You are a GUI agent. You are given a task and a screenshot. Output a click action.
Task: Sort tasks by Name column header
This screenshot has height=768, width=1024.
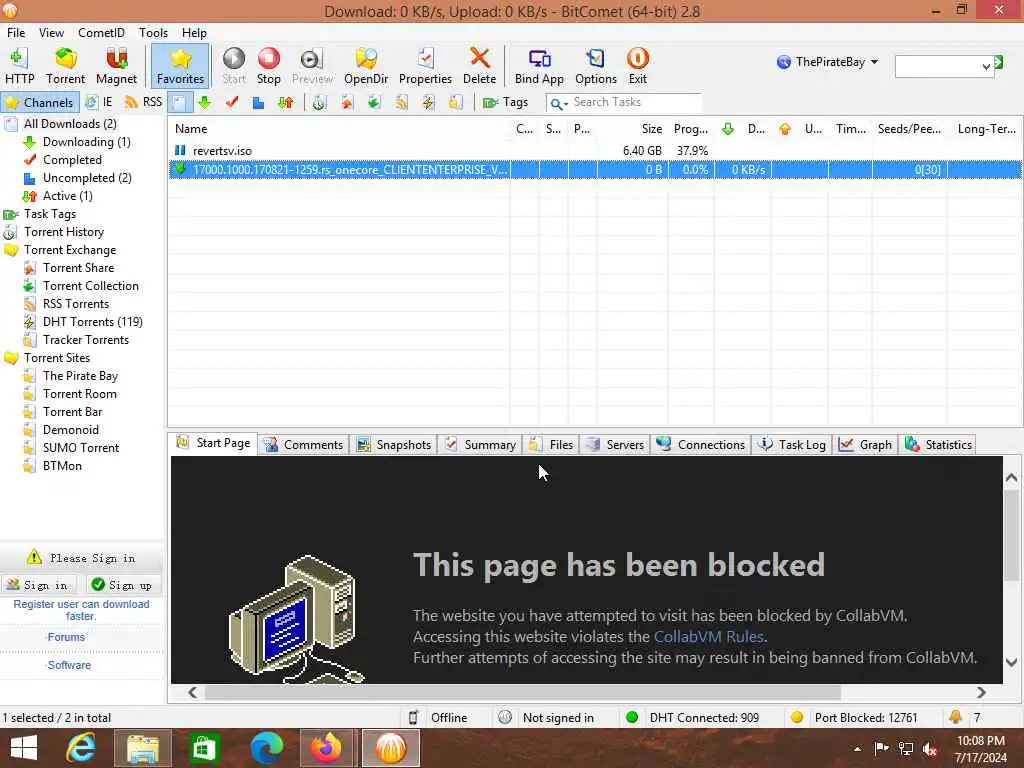[340, 129]
